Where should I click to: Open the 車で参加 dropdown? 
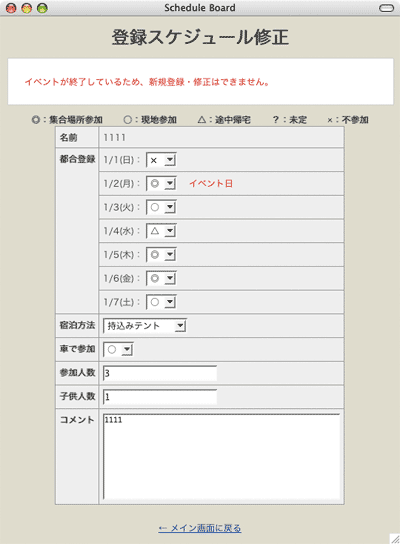[118, 349]
